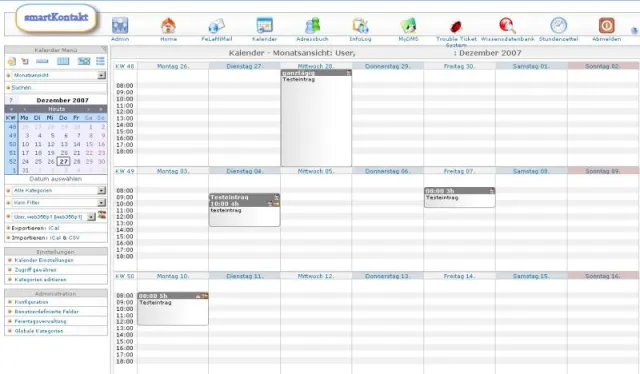Open the Dienstag 04. day header
Screen dimensions: 640x374
click(x=244, y=171)
